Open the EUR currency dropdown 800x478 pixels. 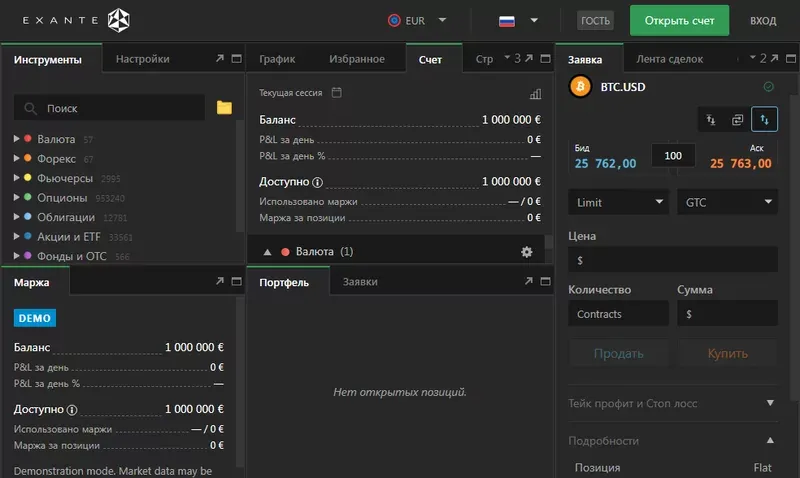(x=417, y=20)
